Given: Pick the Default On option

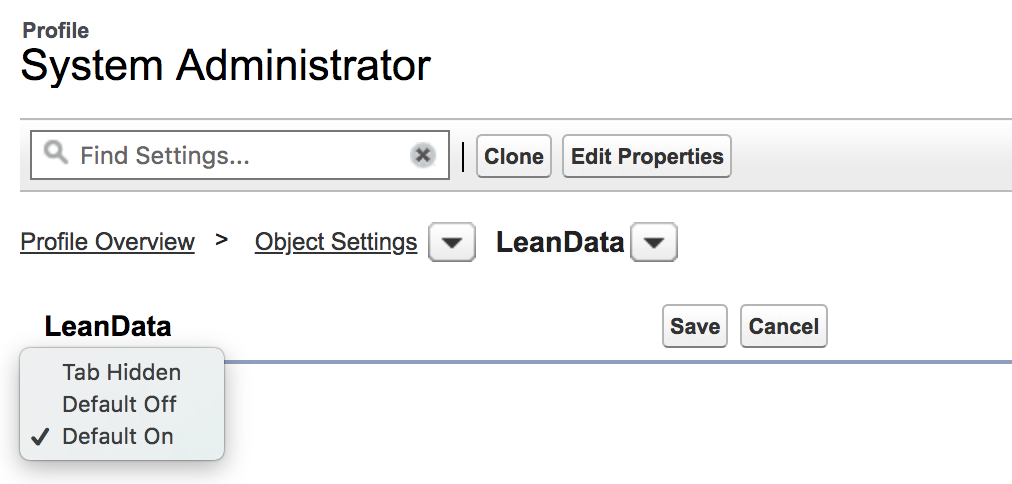Looking at the screenshot, I should 117,436.
